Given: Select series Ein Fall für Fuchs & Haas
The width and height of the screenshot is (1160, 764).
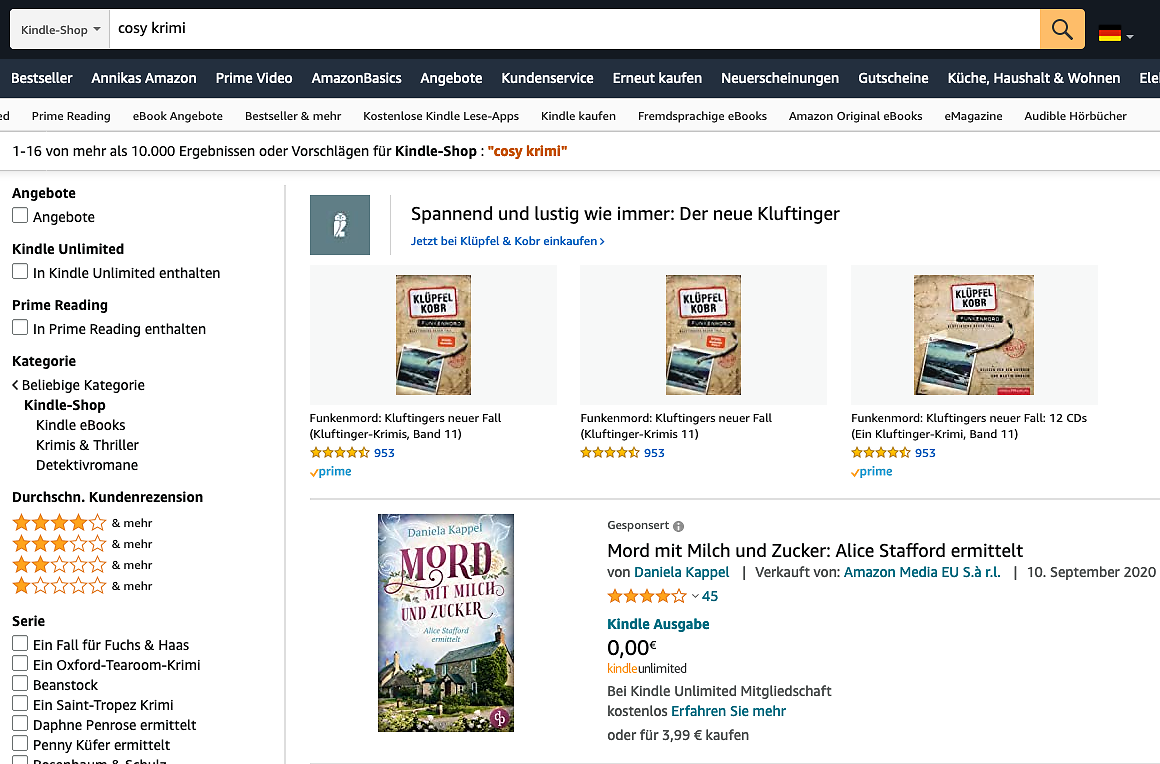Looking at the screenshot, I should [20, 643].
